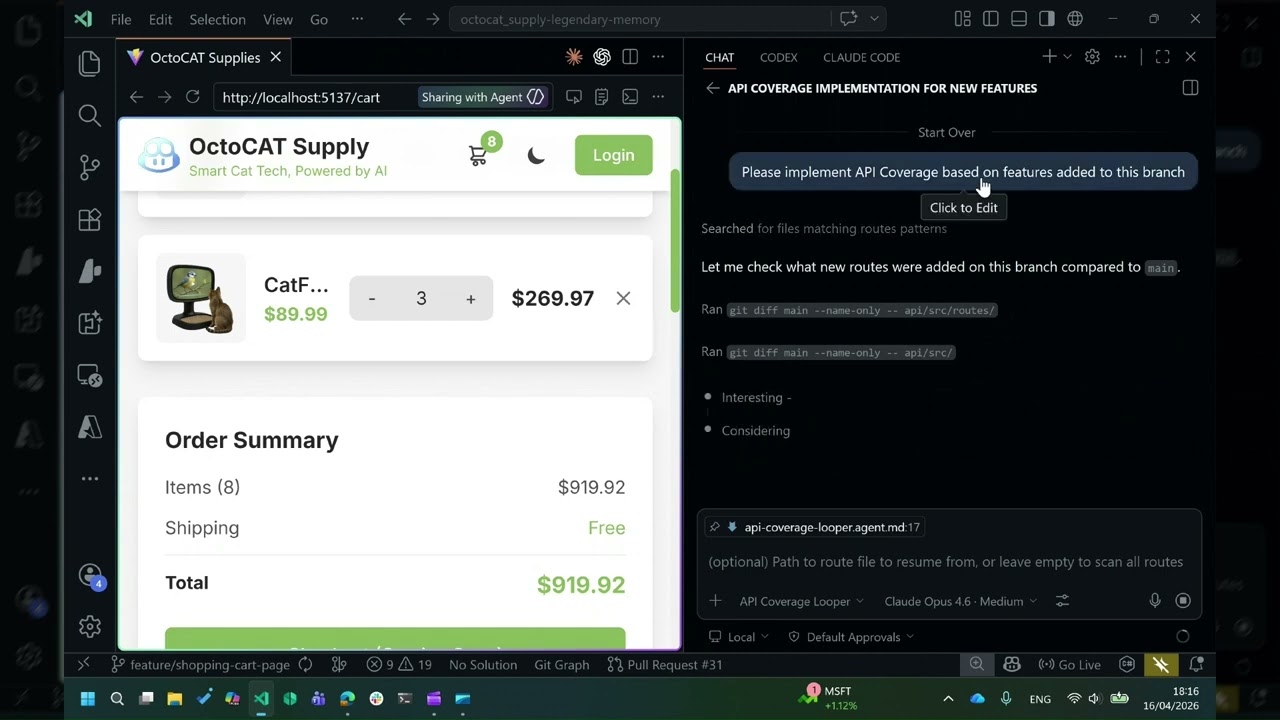Open the Selection menu
The height and width of the screenshot is (720, 1280).
click(217, 19)
